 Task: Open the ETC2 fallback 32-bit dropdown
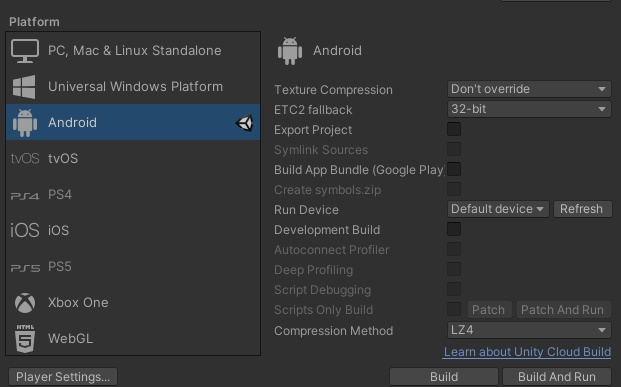[529, 109]
